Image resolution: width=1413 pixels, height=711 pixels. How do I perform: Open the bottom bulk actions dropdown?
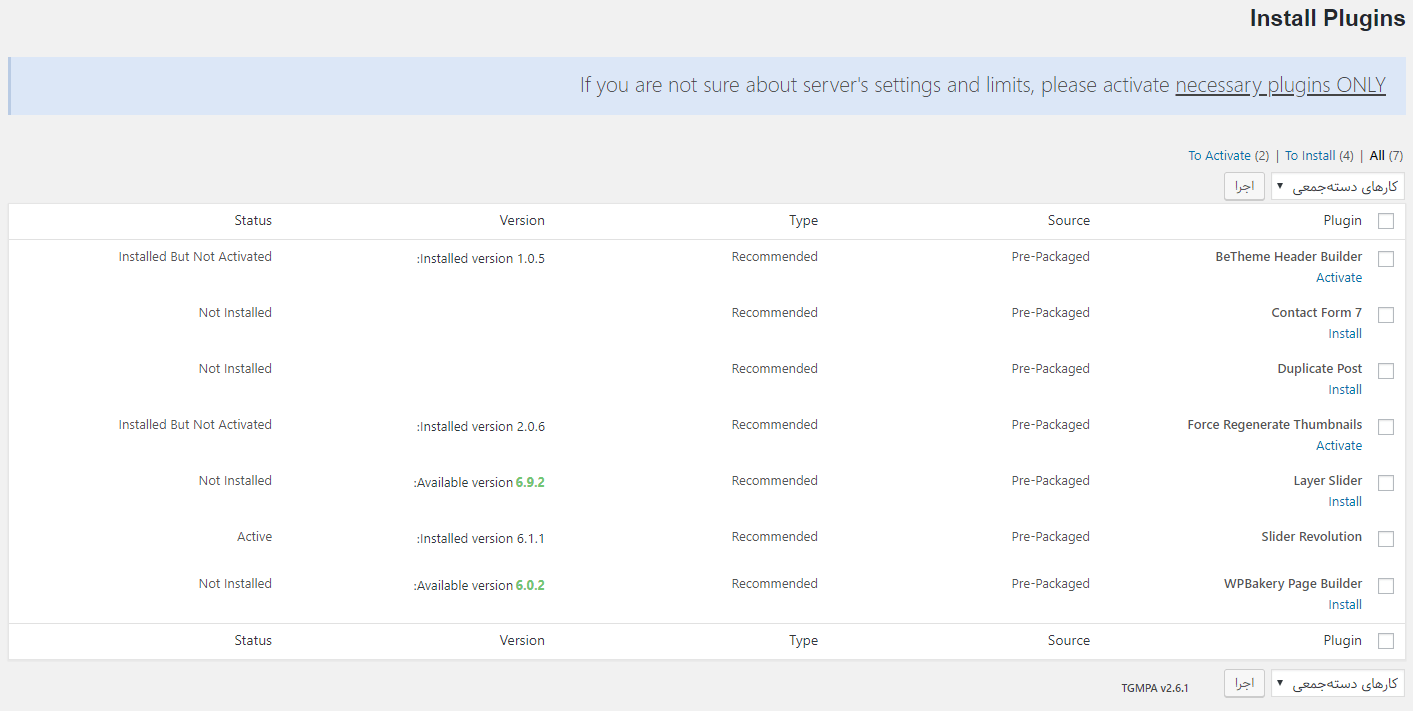tap(1338, 684)
